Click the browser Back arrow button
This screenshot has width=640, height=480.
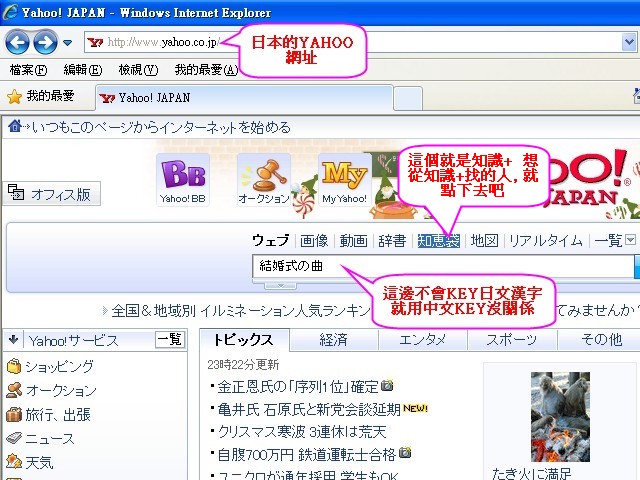coord(17,42)
